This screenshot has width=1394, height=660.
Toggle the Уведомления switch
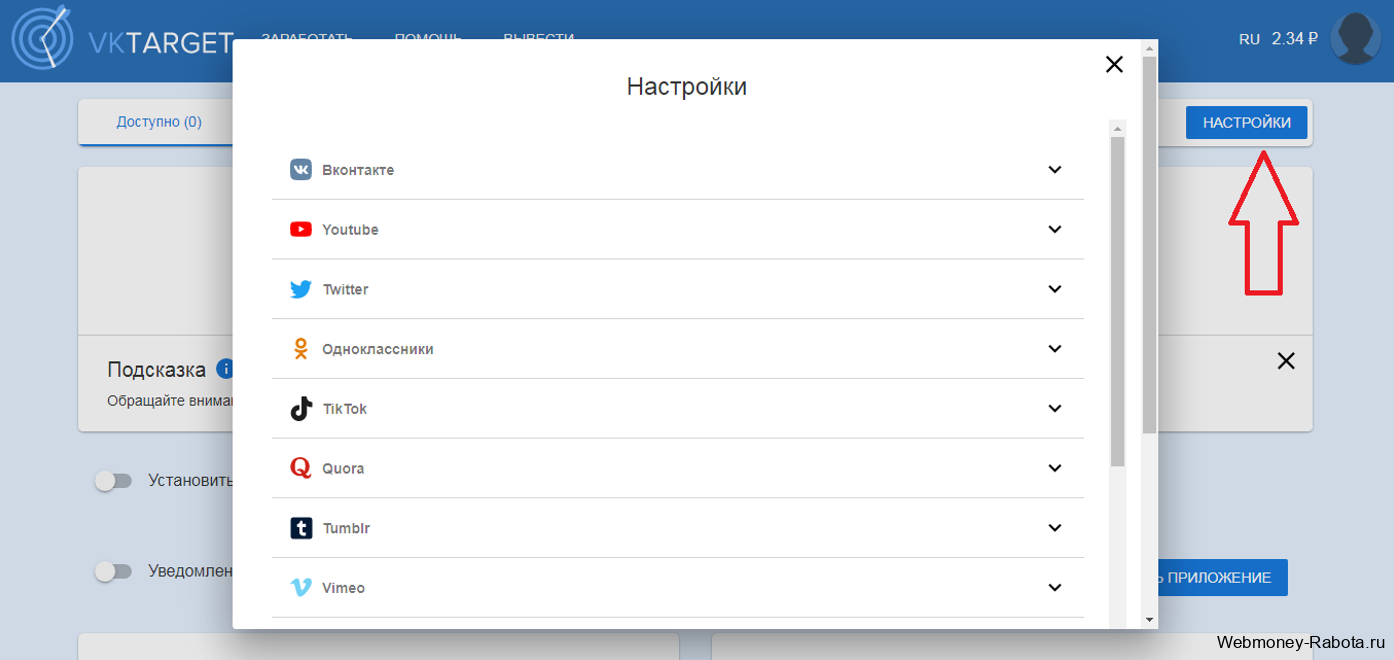point(113,571)
